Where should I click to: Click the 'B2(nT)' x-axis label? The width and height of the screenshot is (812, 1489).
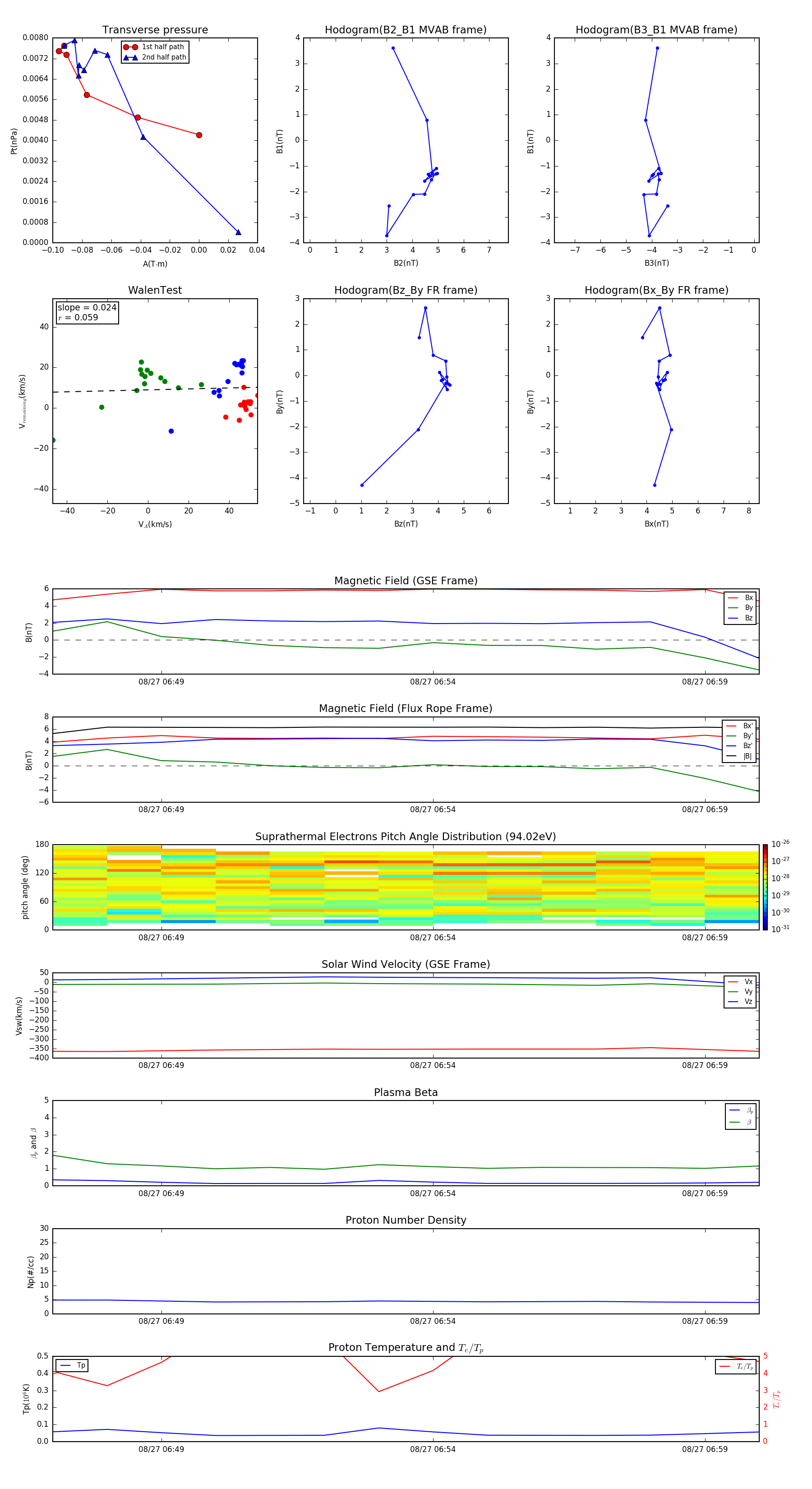(406, 263)
